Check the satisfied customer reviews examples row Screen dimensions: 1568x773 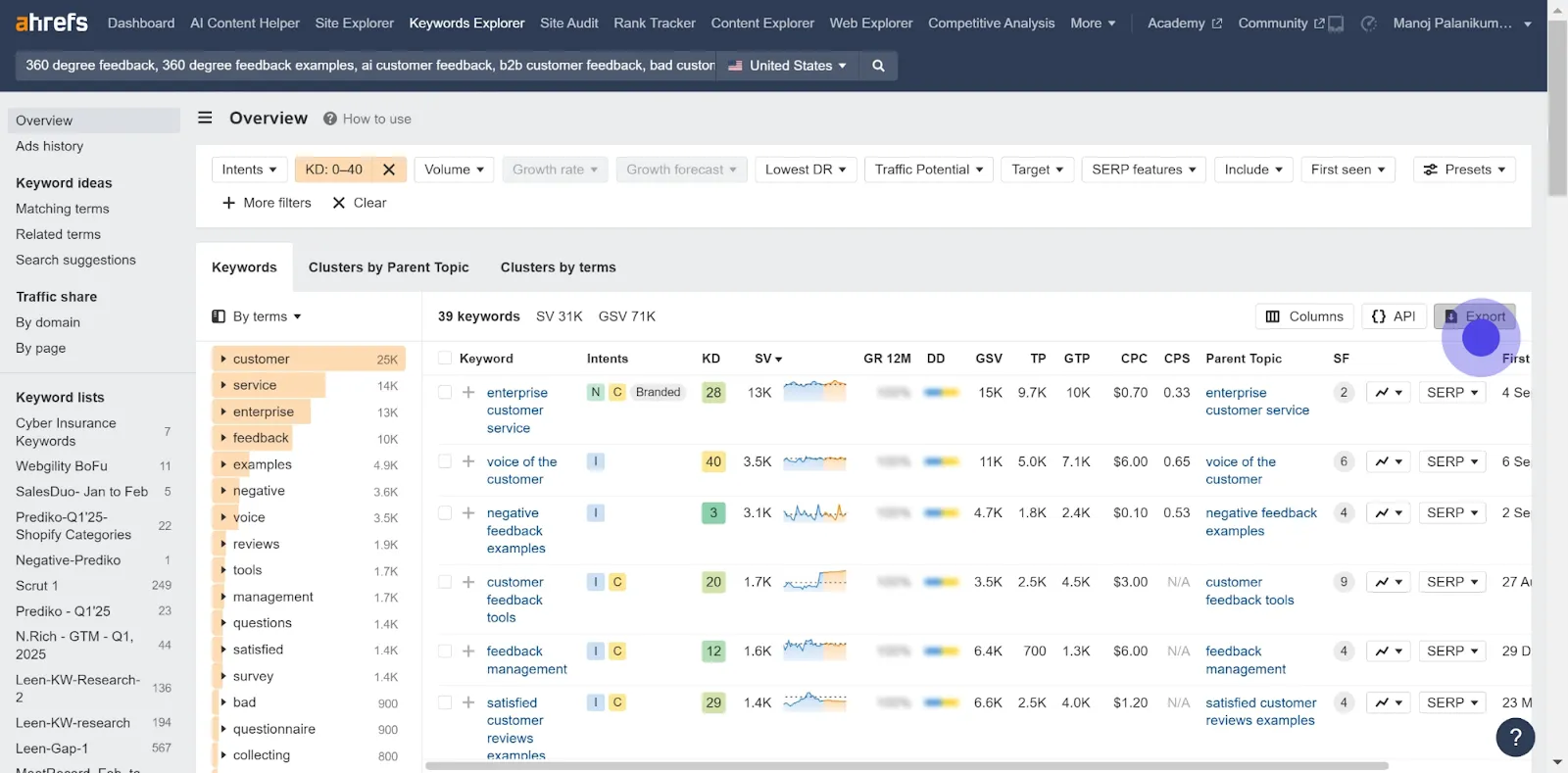pyautogui.click(x=445, y=702)
